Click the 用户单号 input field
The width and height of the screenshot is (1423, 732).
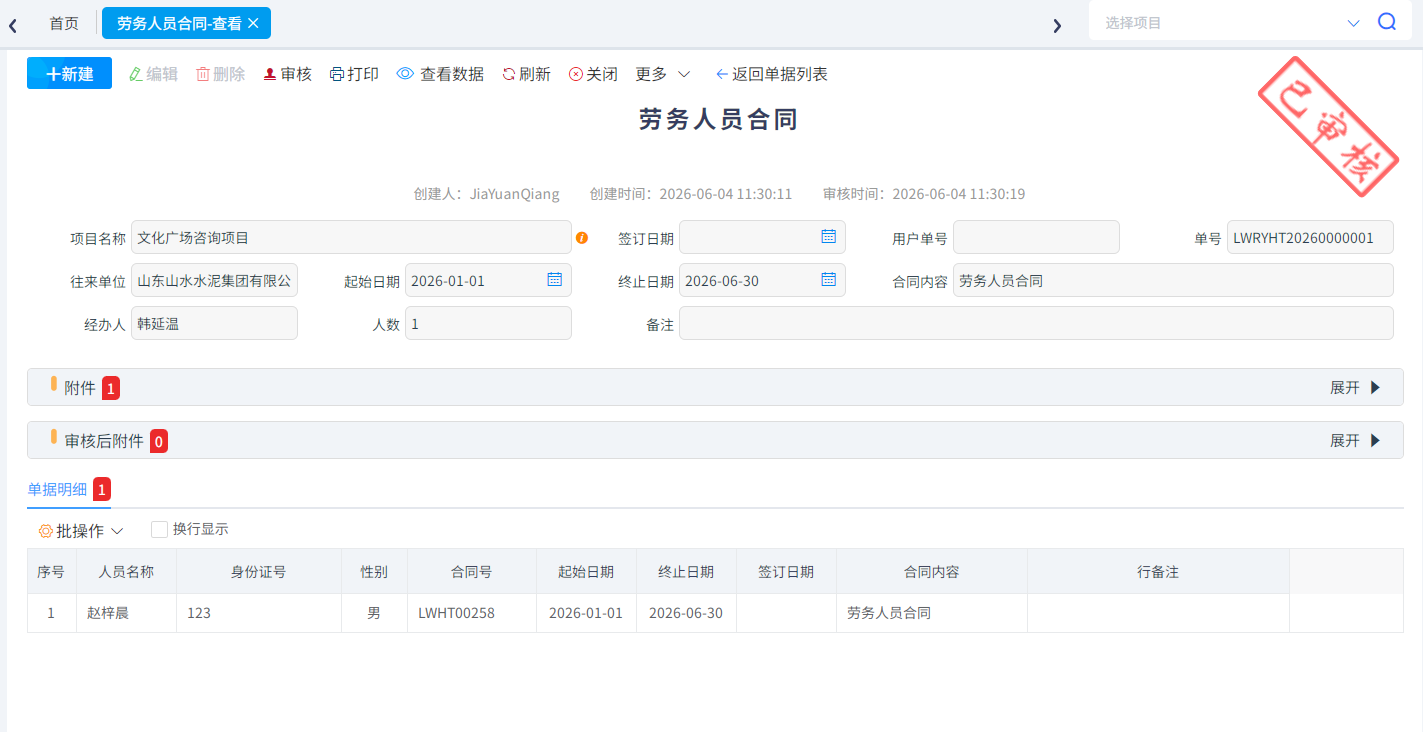click(x=1036, y=238)
